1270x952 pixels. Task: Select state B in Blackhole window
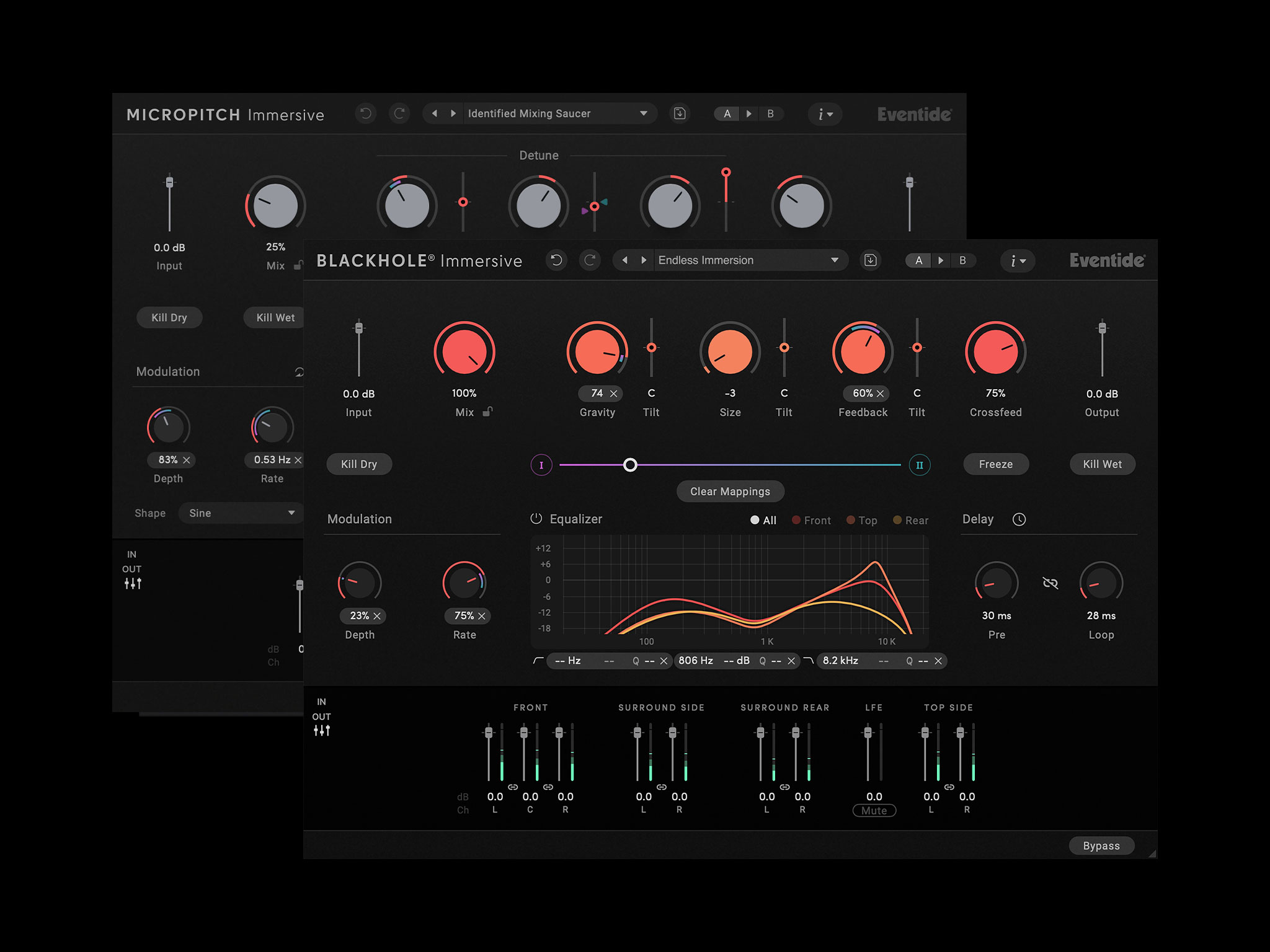962,260
